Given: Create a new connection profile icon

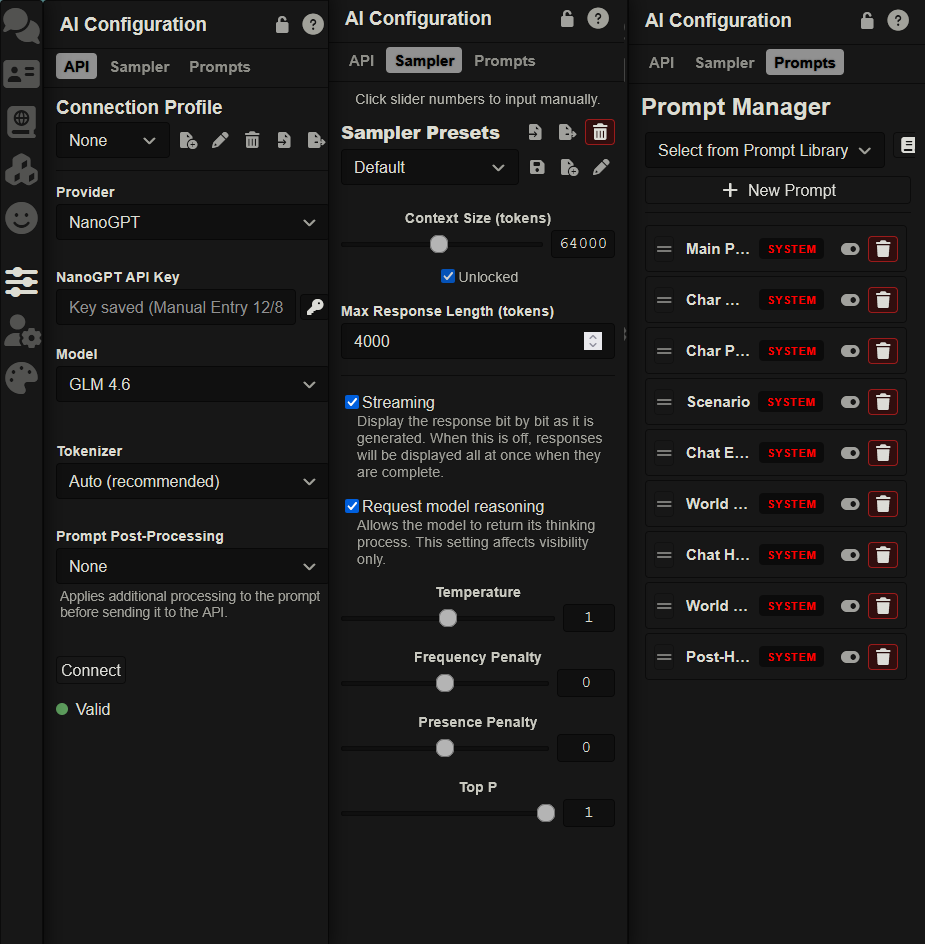Looking at the screenshot, I should coord(188,140).
